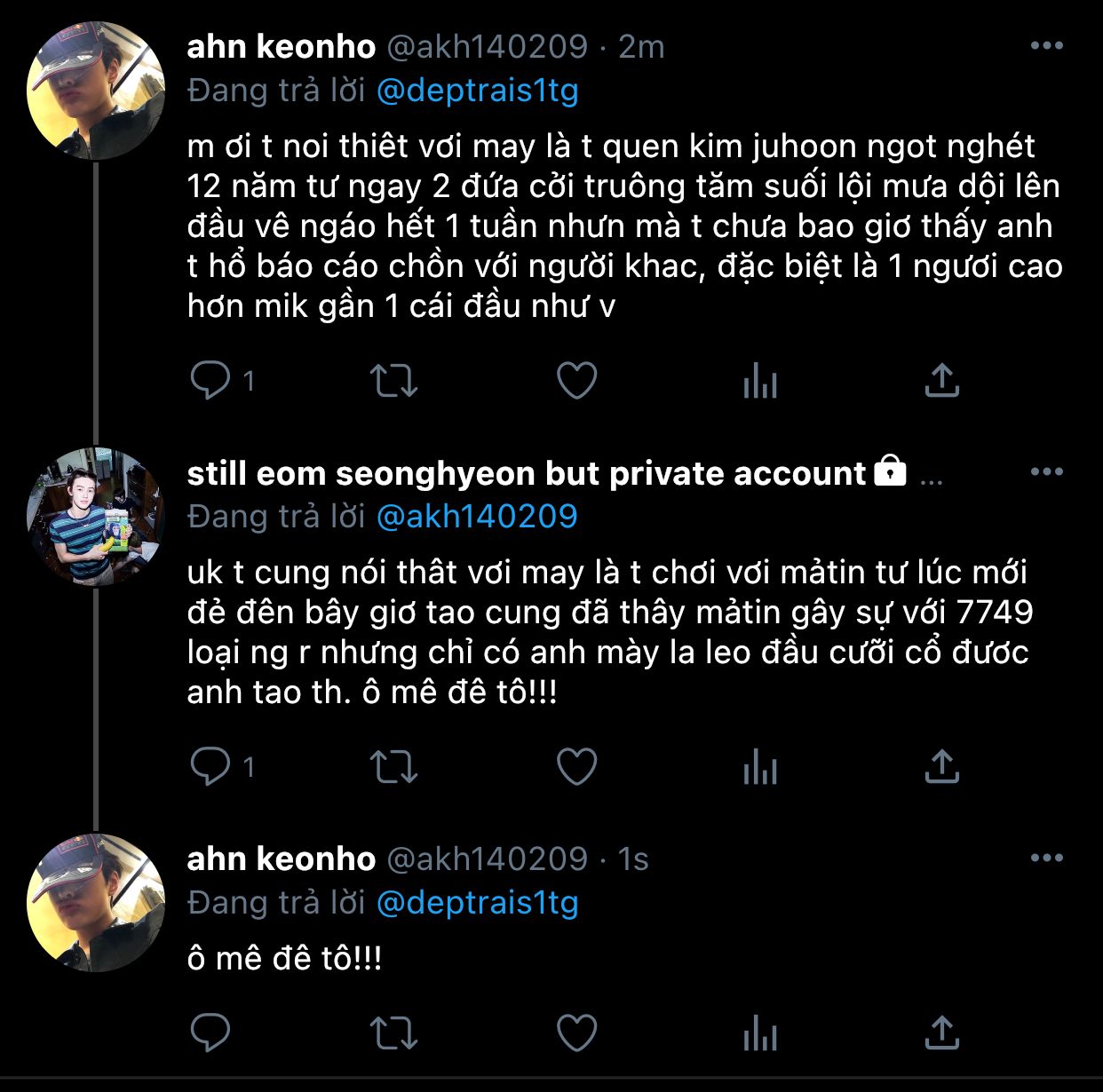Screen dimensions: 1103x1092
Task: Like the last 'ô mê đê tô!!!' tweet
Action: [x=576, y=1033]
